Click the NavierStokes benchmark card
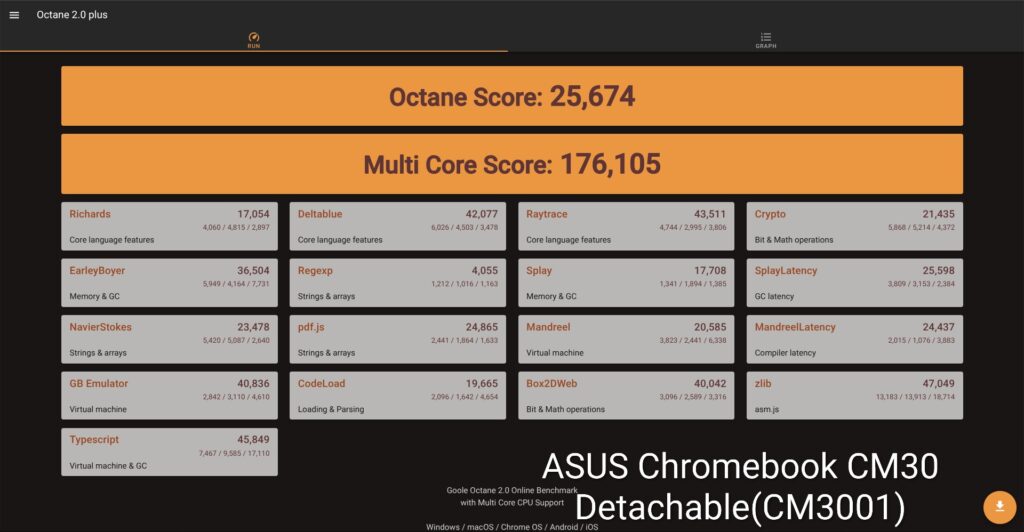This screenshot has height=532, width=1024. tap(169, 339)
